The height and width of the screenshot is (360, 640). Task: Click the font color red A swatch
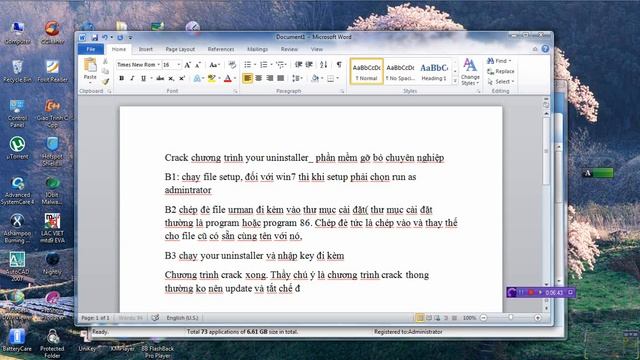228,78
